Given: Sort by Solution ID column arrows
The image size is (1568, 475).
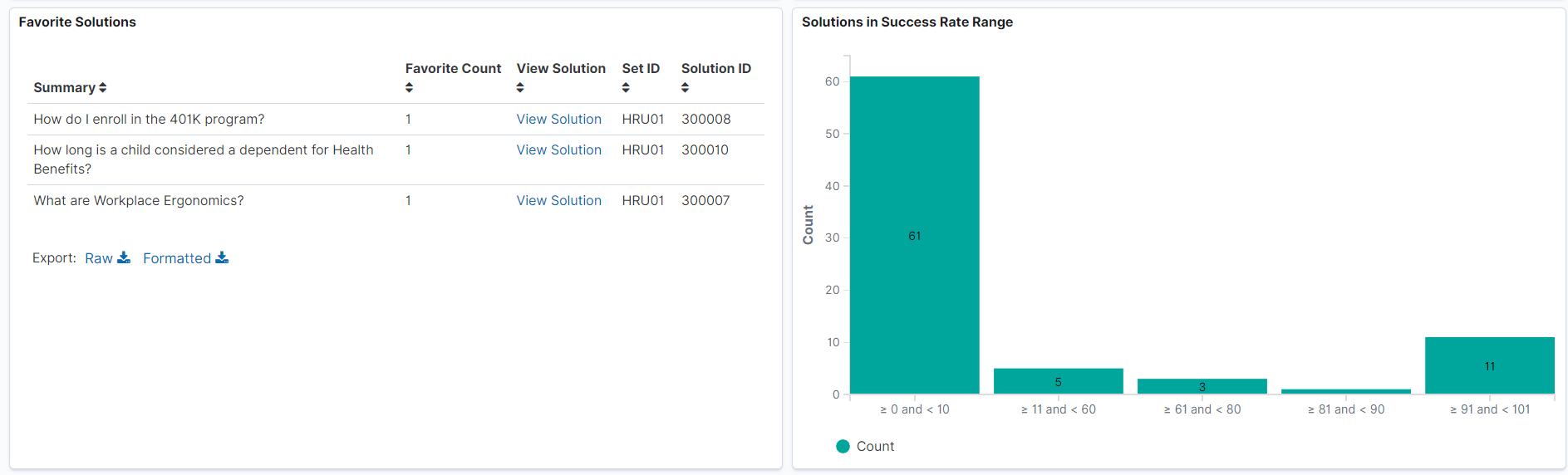Looking at the screenshot, I should [685, 88].
